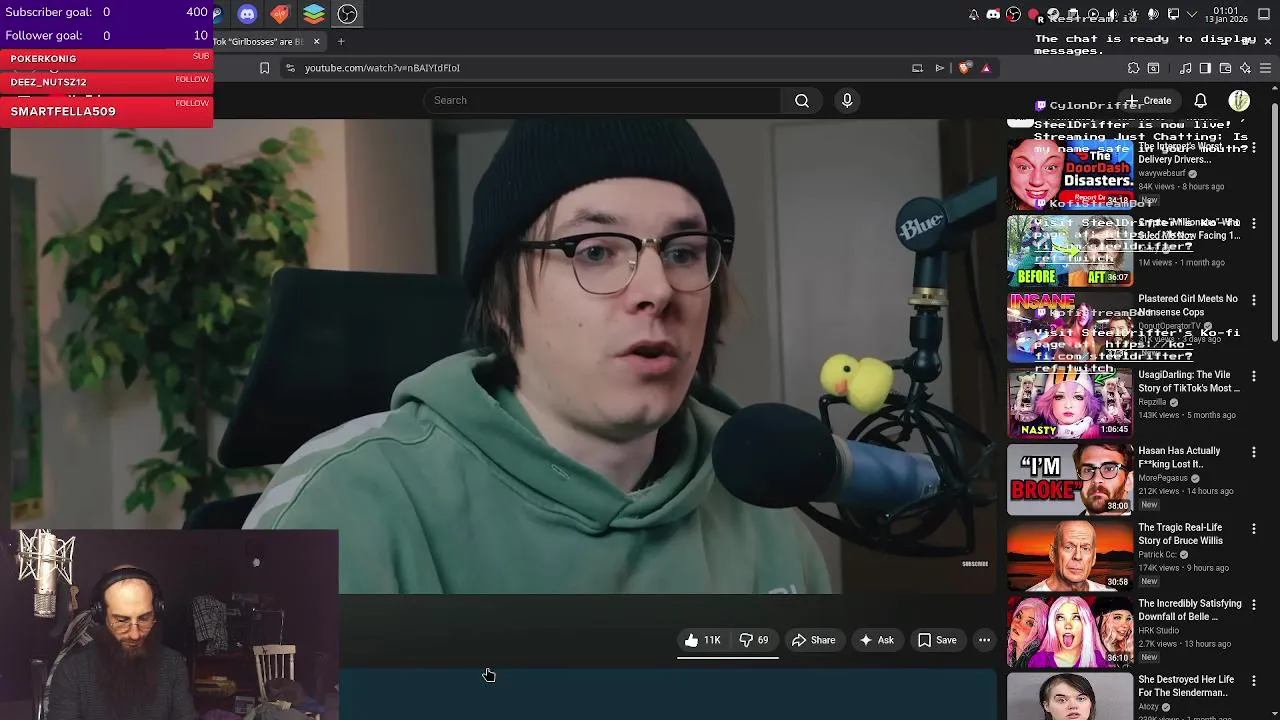Open the orange tag app in taskbar
The width and height of the screenshot is (1280, 720).
(280, 14)
